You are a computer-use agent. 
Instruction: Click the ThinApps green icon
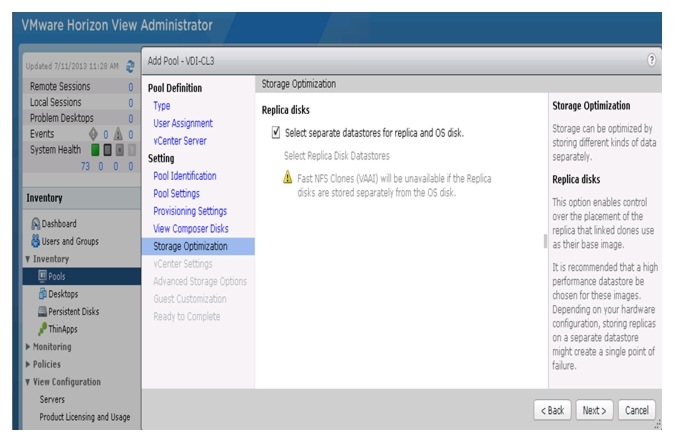click(x=42, y=328)
